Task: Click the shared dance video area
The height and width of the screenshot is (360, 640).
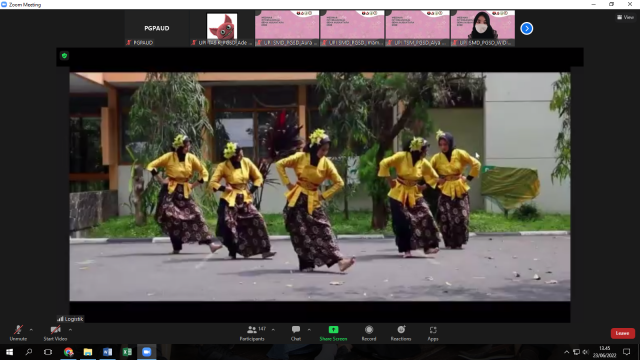Action: (320, 187)
